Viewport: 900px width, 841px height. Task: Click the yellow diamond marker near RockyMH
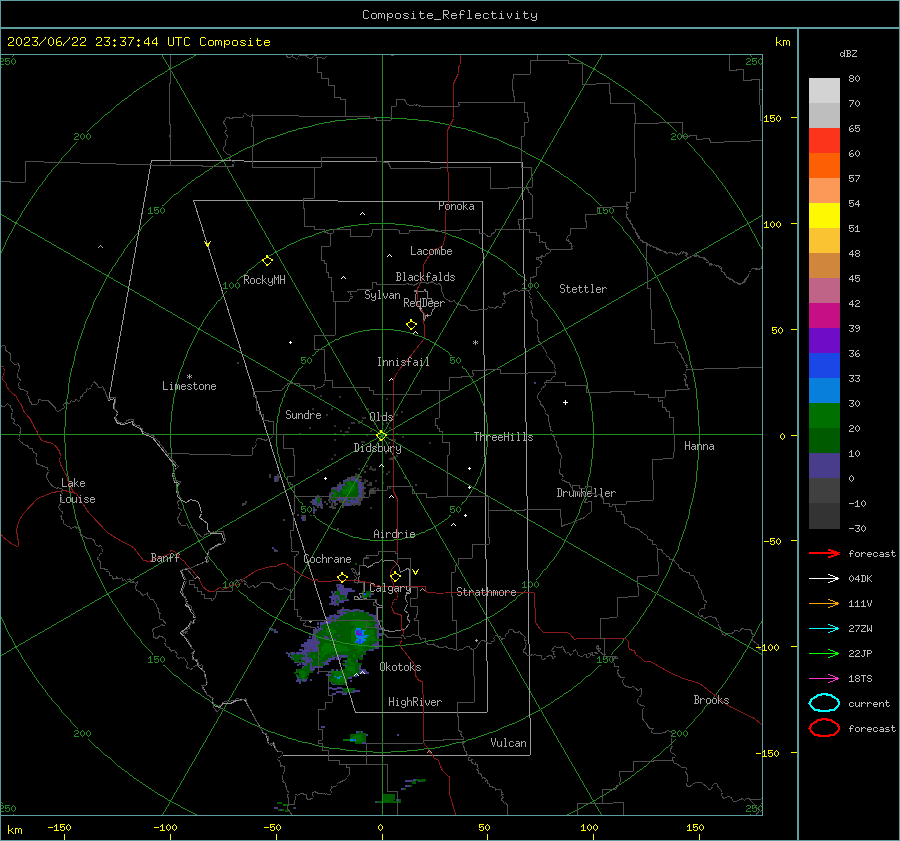pyautogui.click(x=267, y=261)
